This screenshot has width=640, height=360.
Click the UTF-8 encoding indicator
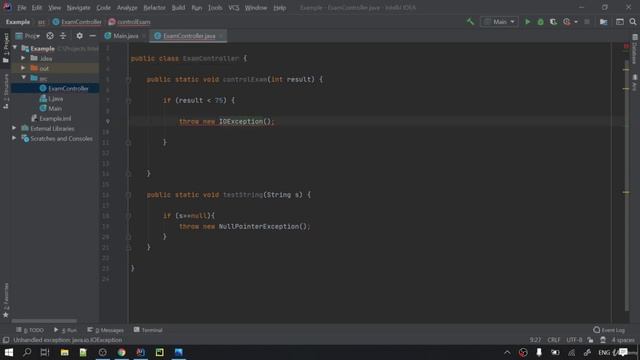574,340
